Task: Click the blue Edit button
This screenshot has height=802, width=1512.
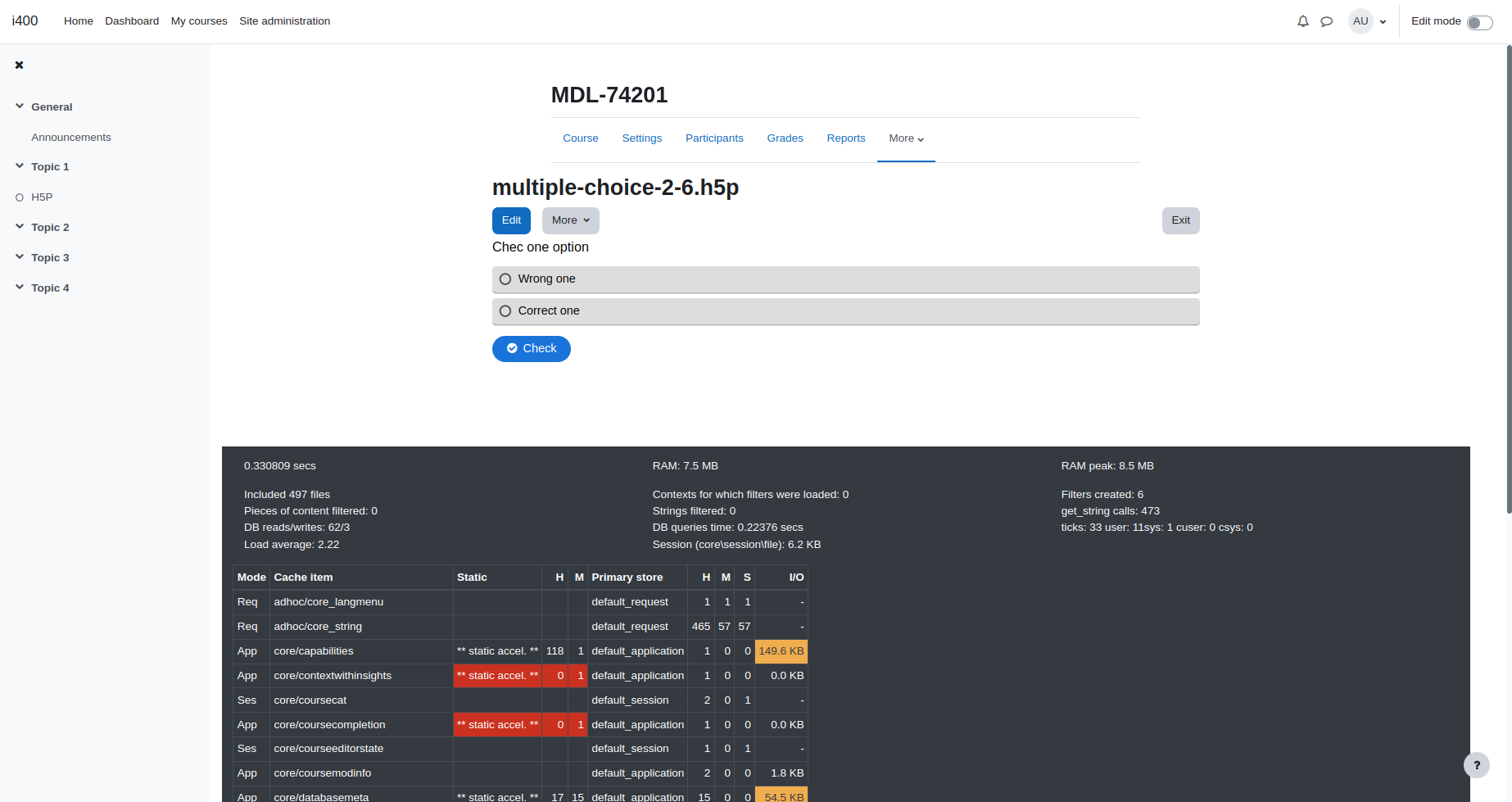Action: pyautogui.click(x=511, y=220)
